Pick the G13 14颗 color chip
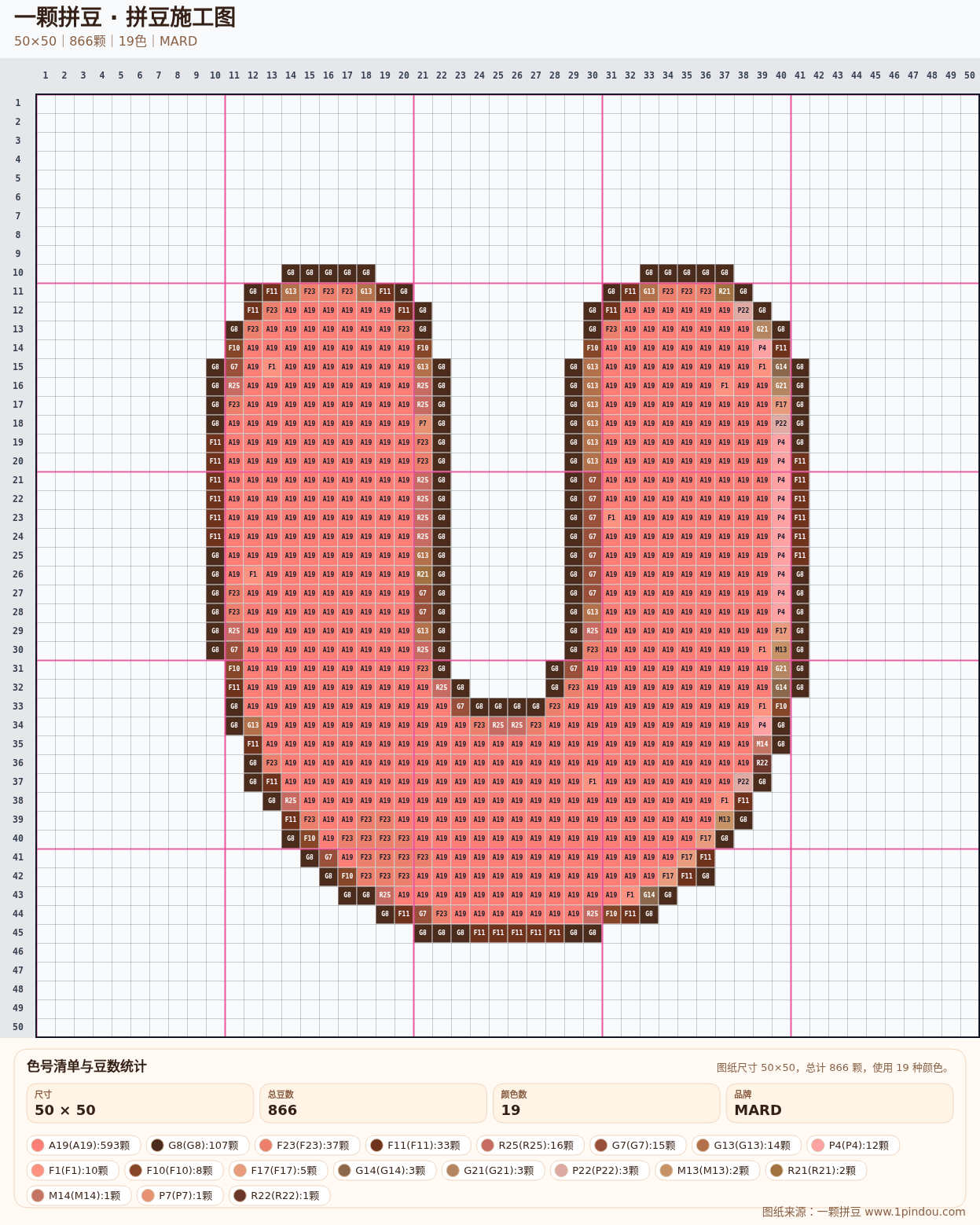This screenshot has height=1225, width=980. point(747,1145)
